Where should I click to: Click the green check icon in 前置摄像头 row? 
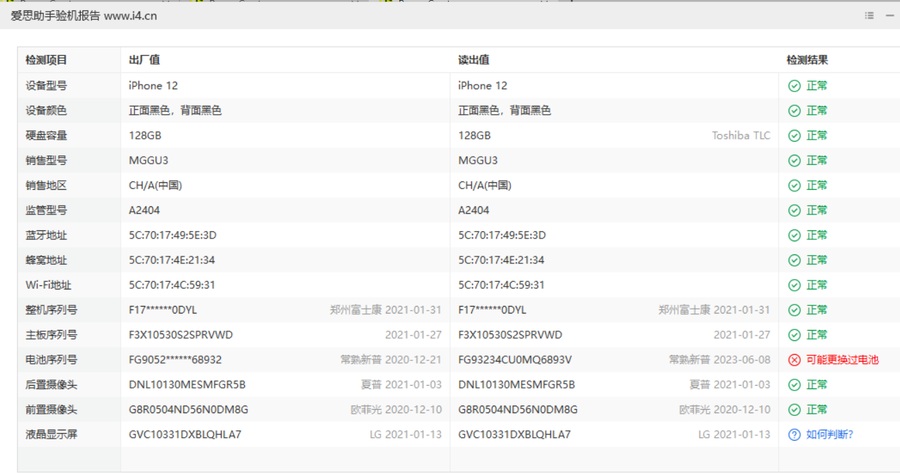pyautogui.click(x=794, y=410)
